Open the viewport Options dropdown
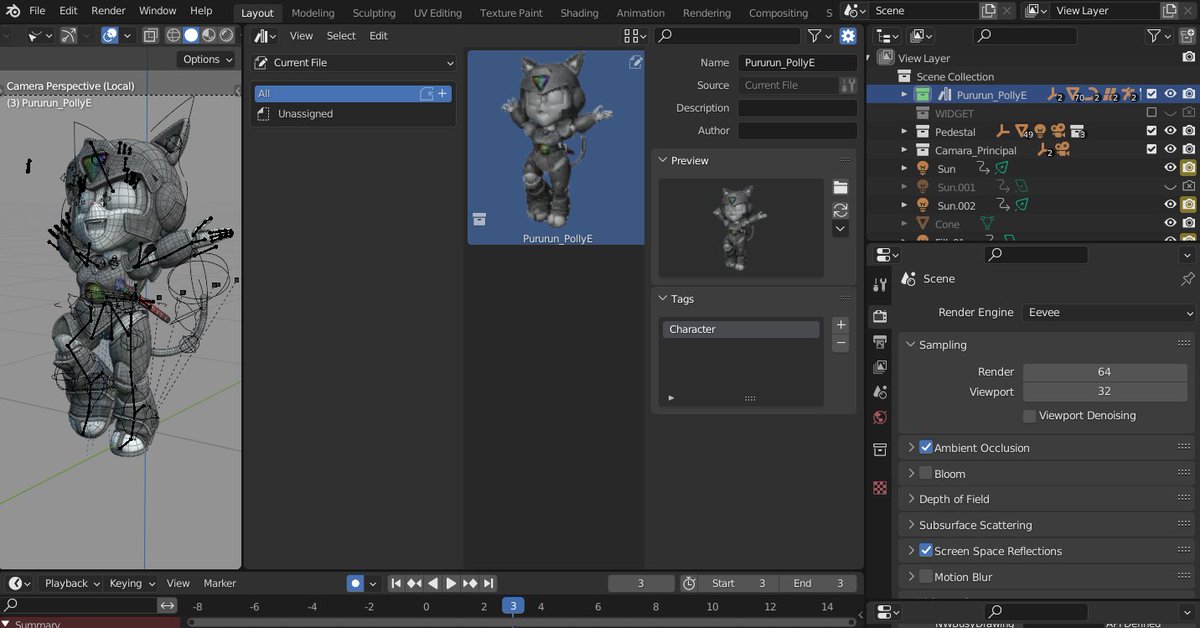This screenshot has width=1200, height=628. (207, 59)
